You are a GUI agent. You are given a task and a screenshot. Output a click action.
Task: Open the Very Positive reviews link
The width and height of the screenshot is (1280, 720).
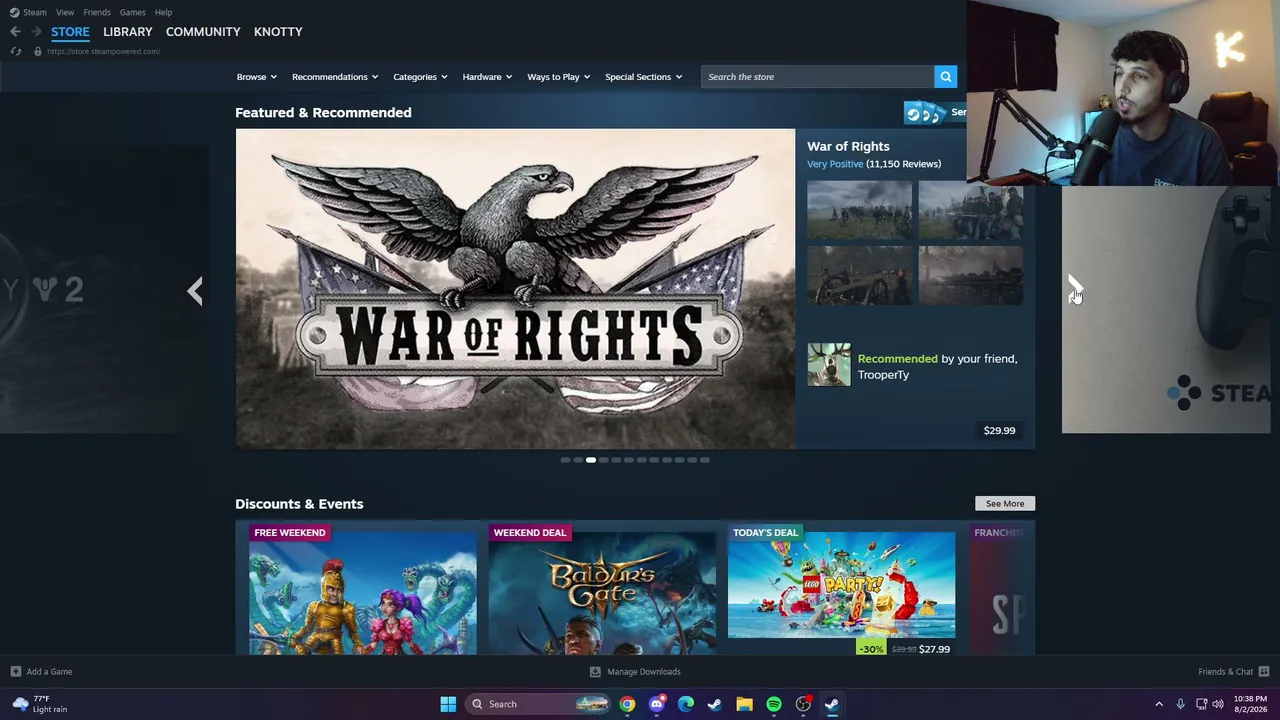[x=835, y=164]
